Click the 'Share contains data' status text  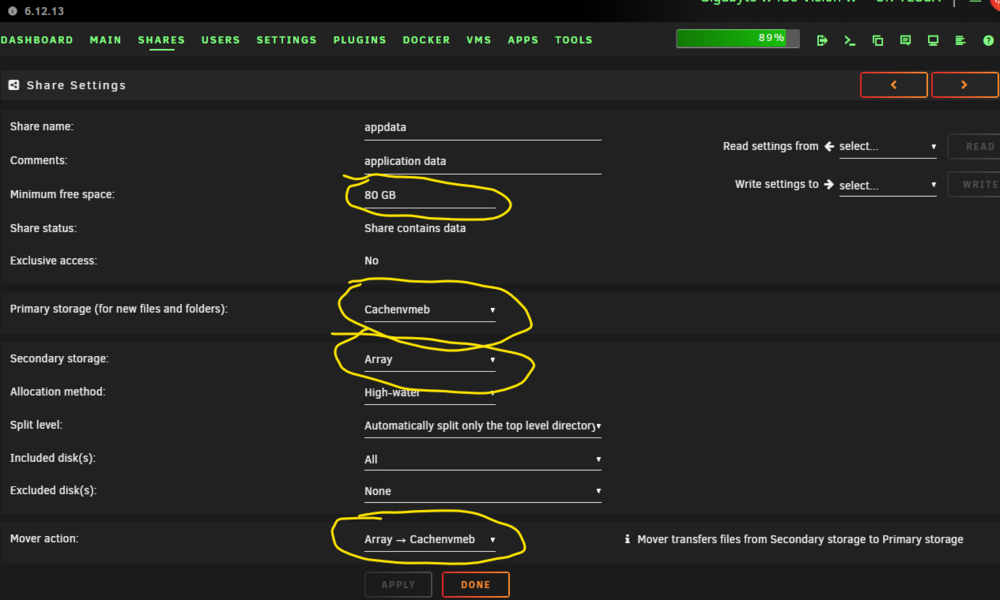pos(415,228)
